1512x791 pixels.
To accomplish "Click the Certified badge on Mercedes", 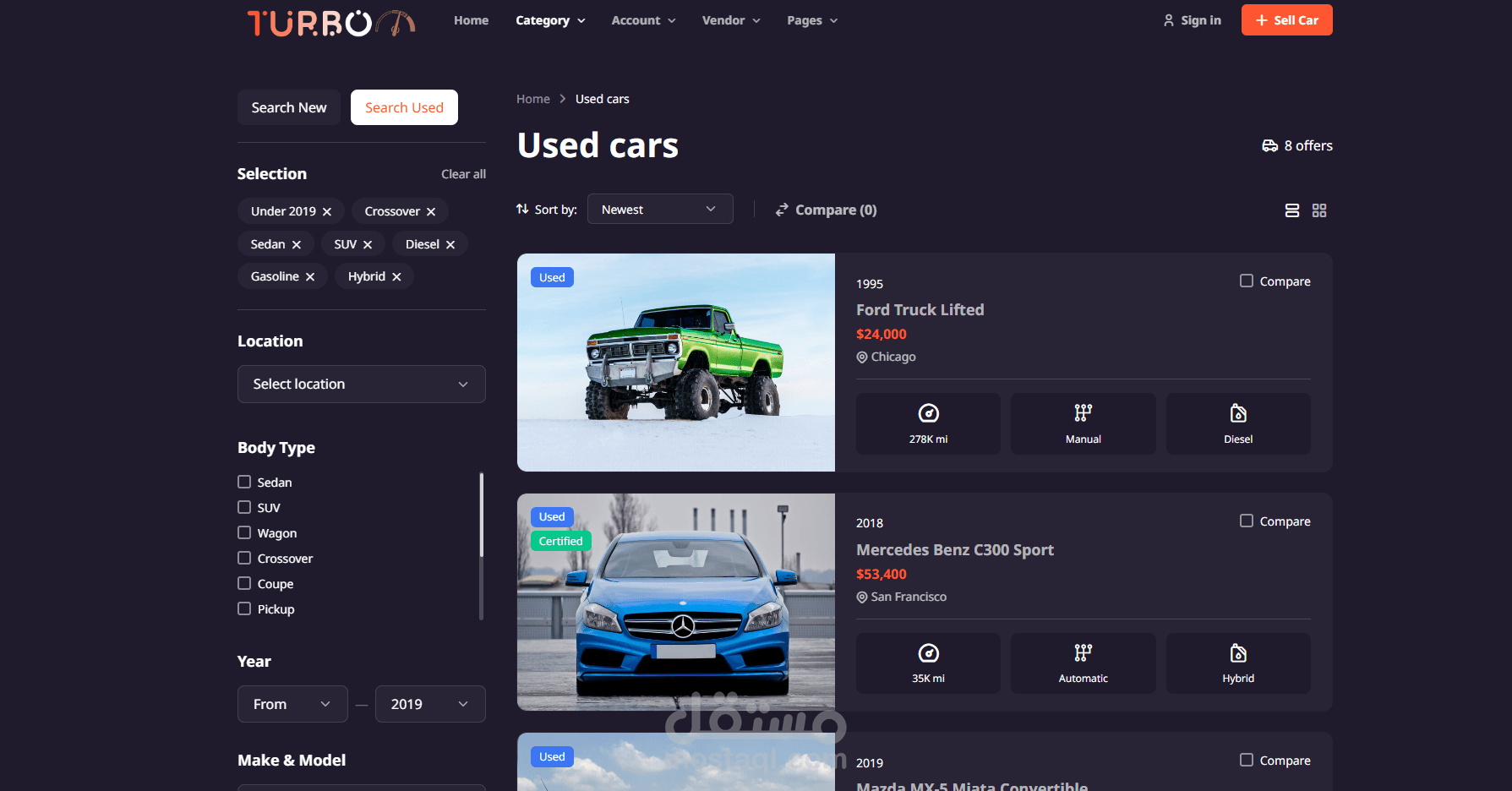I will click(560, 541).
